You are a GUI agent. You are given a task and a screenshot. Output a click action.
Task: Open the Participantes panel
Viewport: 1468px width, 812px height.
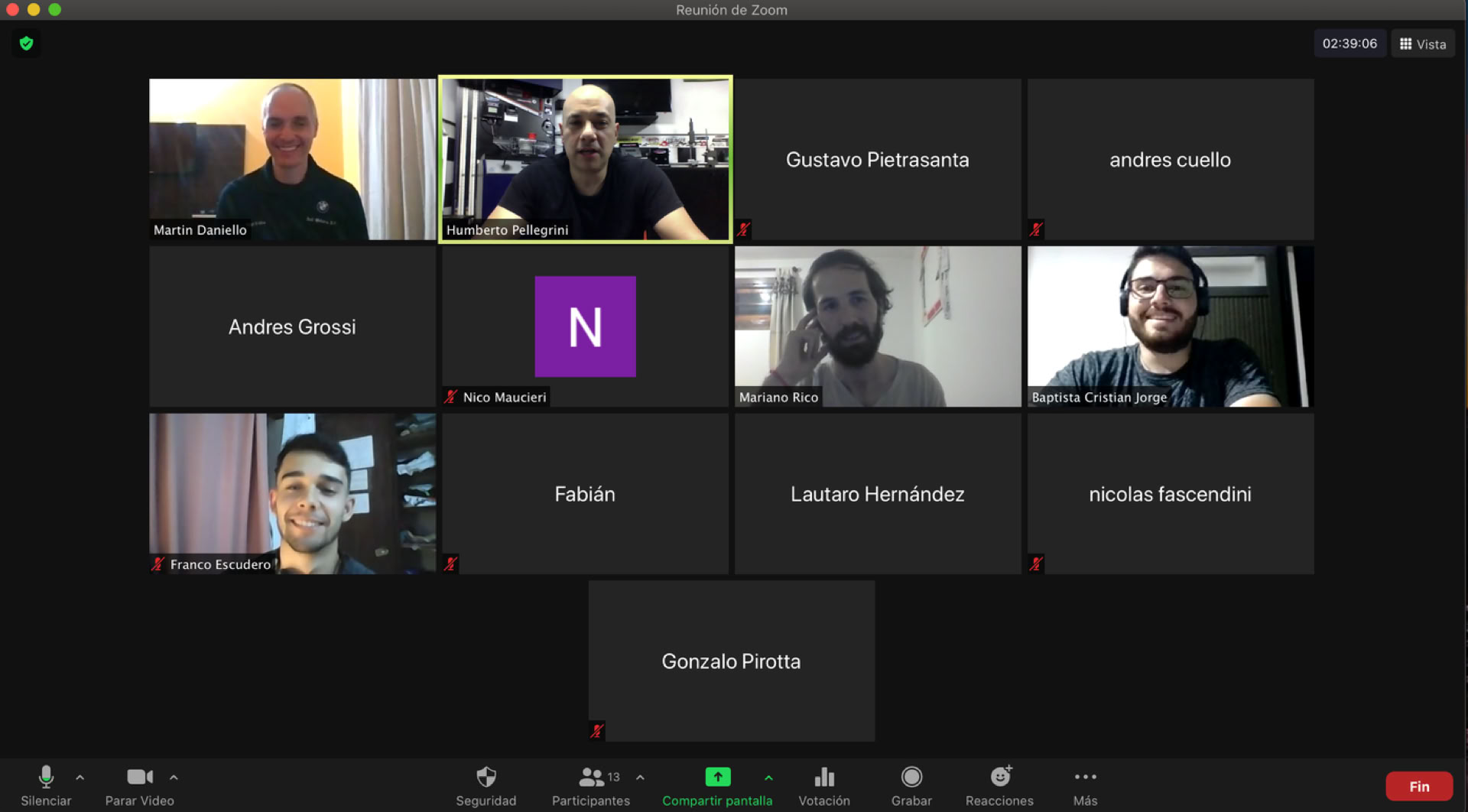pos(590,778)
